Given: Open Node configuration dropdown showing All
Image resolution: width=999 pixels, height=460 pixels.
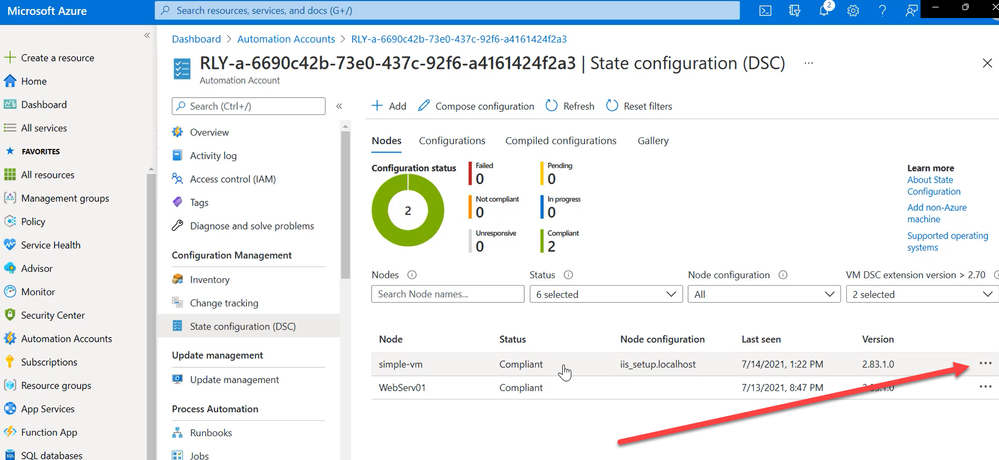Looking at the screenshot, I should point(764,294).
